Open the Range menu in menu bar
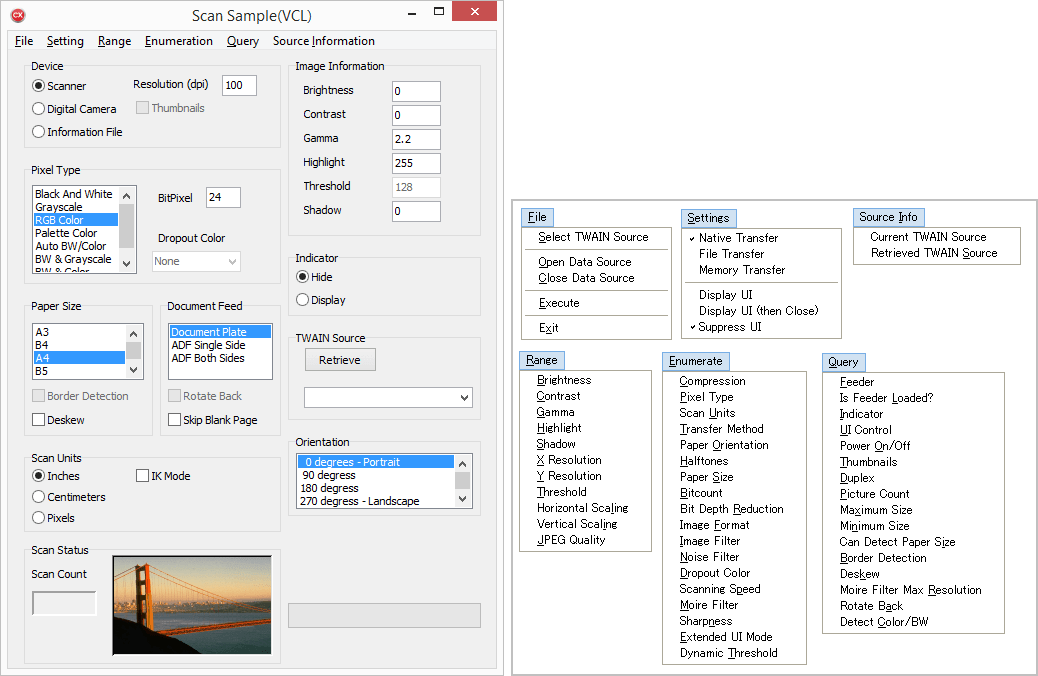This screenshot has height=676, width=1038. (115, 41)
